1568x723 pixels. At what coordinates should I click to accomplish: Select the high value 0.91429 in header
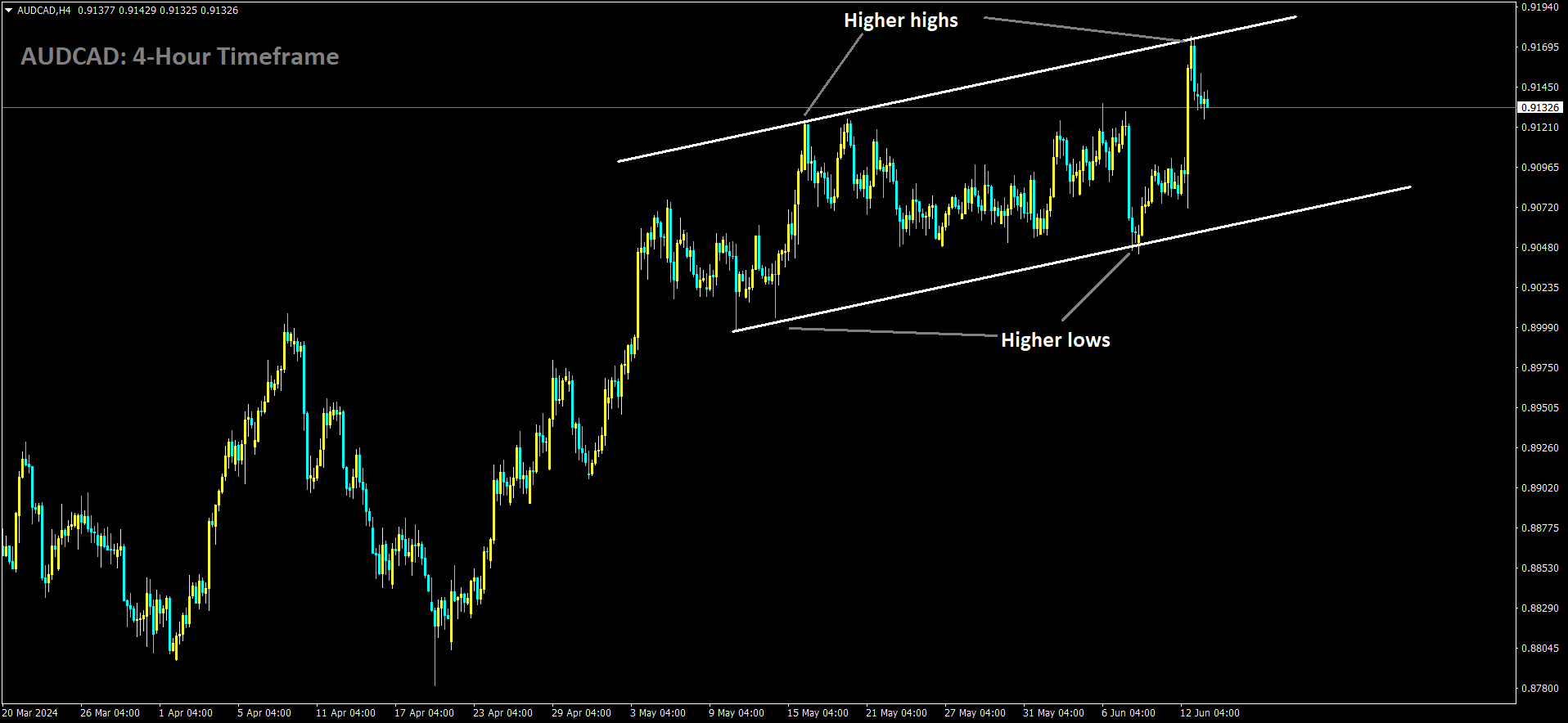tap(137, 11)
